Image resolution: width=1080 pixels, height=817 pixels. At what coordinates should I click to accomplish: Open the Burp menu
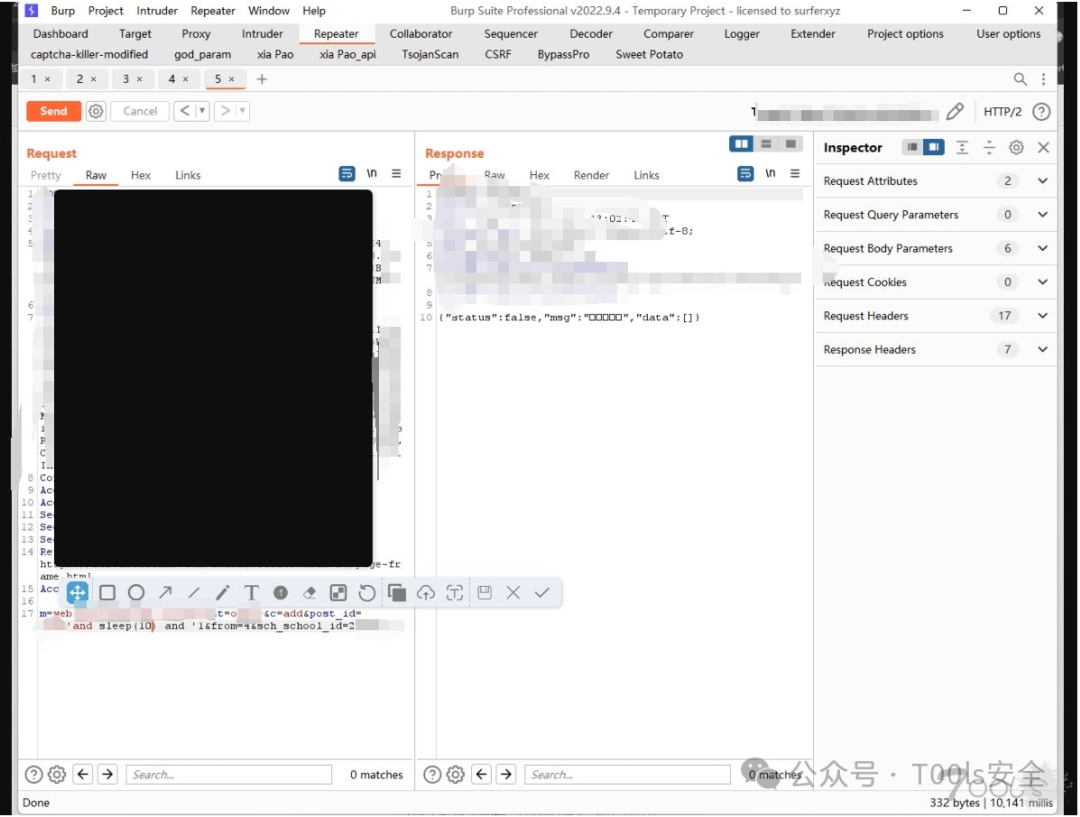pyautogui.click(x=63, y=11)
